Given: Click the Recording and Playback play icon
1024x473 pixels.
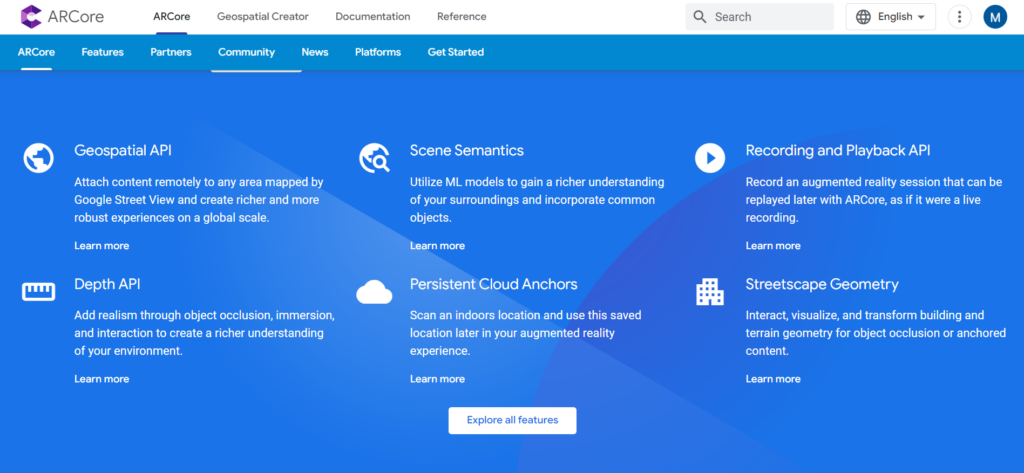Looking at the screenshot, I should pos(710,158).
